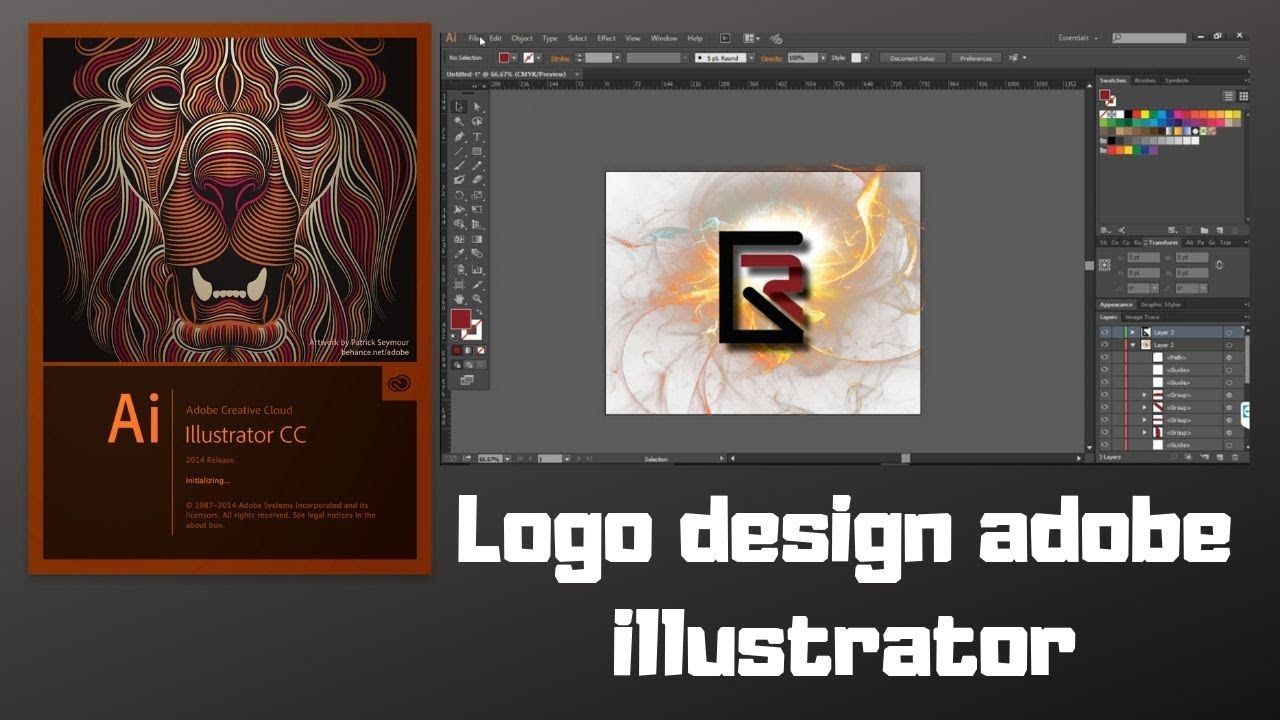Click Swatches panel list view icon
This screenshot has width=1280, height=720.
pyautogui.click(x=1228, y=96)
